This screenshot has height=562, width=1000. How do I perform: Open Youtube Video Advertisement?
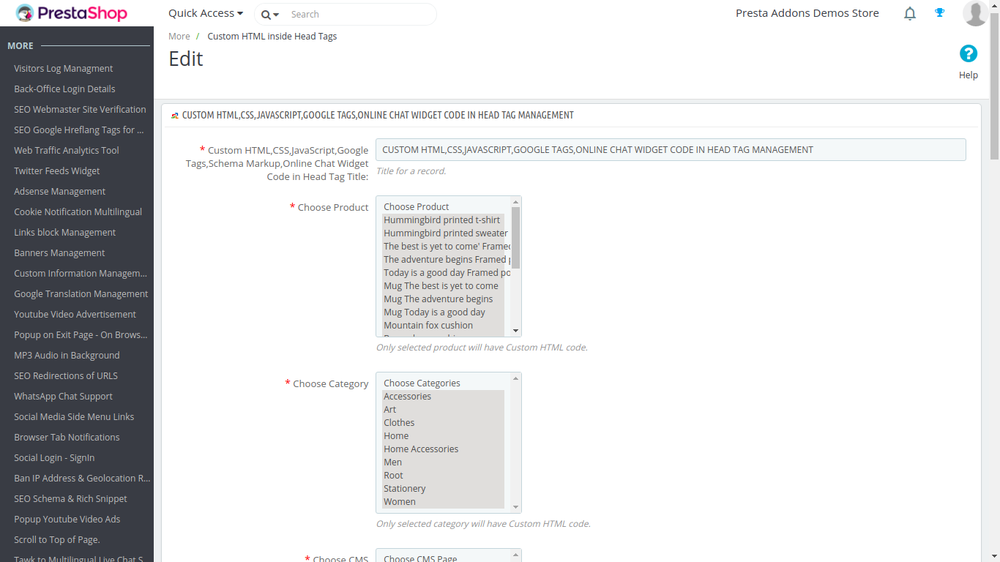75,314
